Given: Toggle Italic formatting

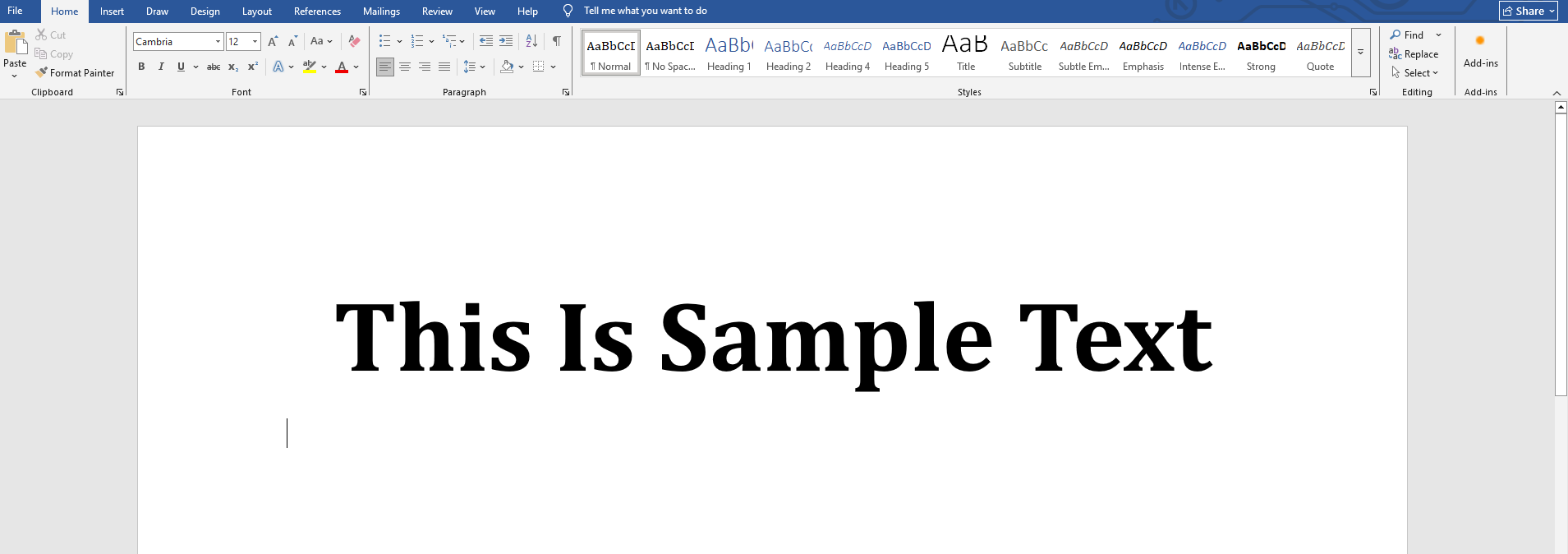Looking at the screenshot, I should (161, 67).
